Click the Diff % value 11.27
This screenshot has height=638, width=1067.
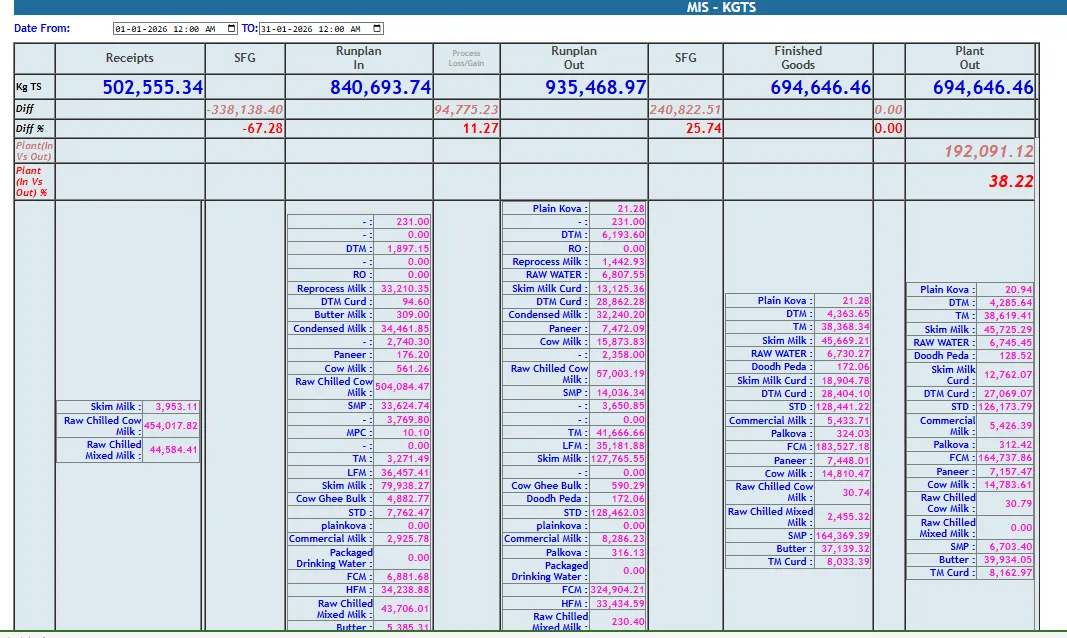[480, 129]
